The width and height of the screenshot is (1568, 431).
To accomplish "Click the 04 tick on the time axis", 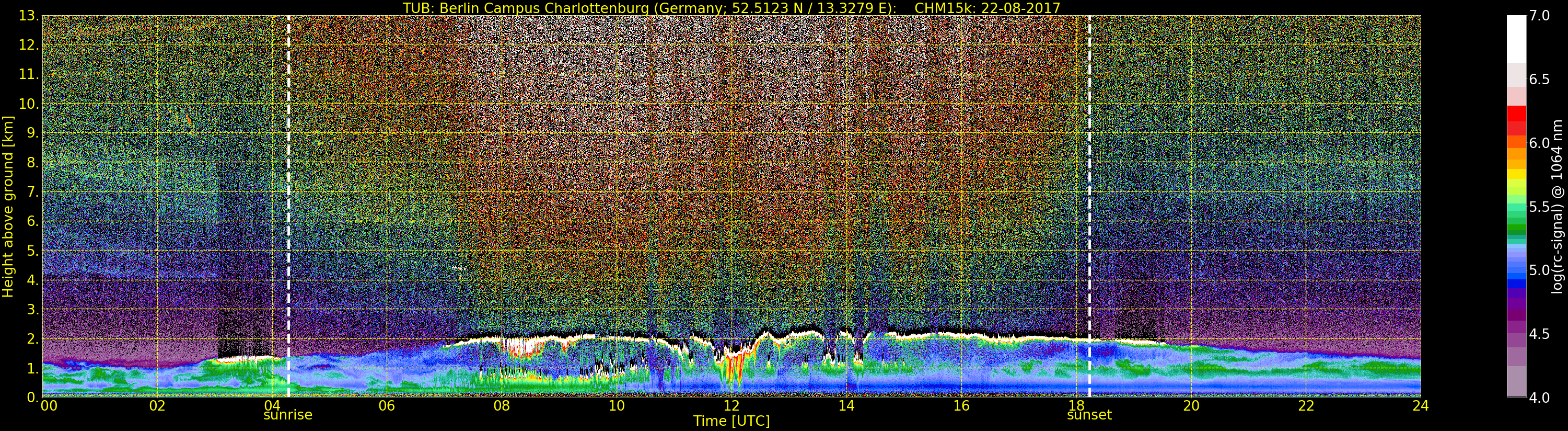I will pyautogui.click(x=272, y=406).
